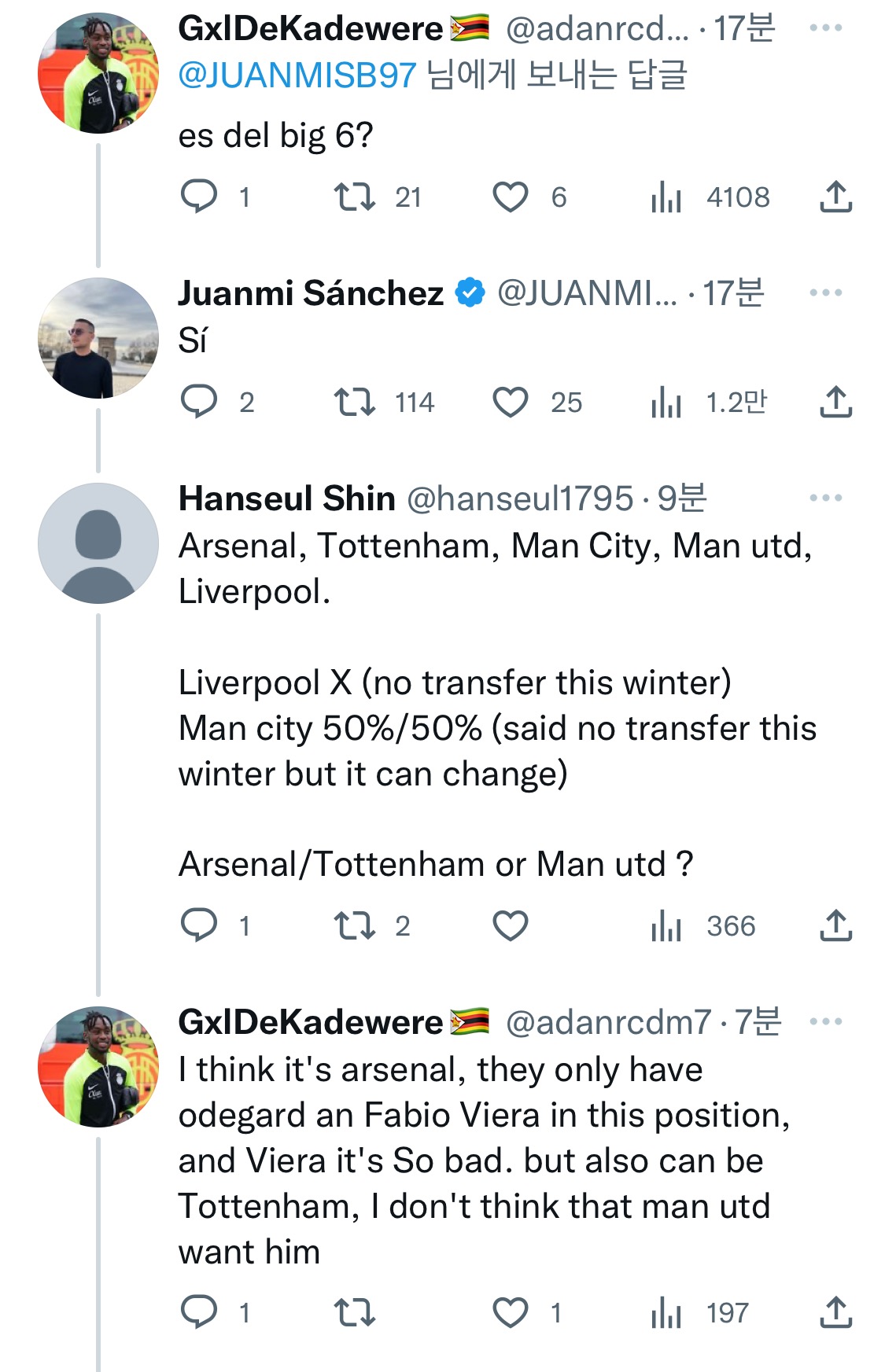The height and width of the screenshot is (1372, 885).
Task: Reply to the "I think it's arsenal" tweet
Action: tap(199, 1311)
